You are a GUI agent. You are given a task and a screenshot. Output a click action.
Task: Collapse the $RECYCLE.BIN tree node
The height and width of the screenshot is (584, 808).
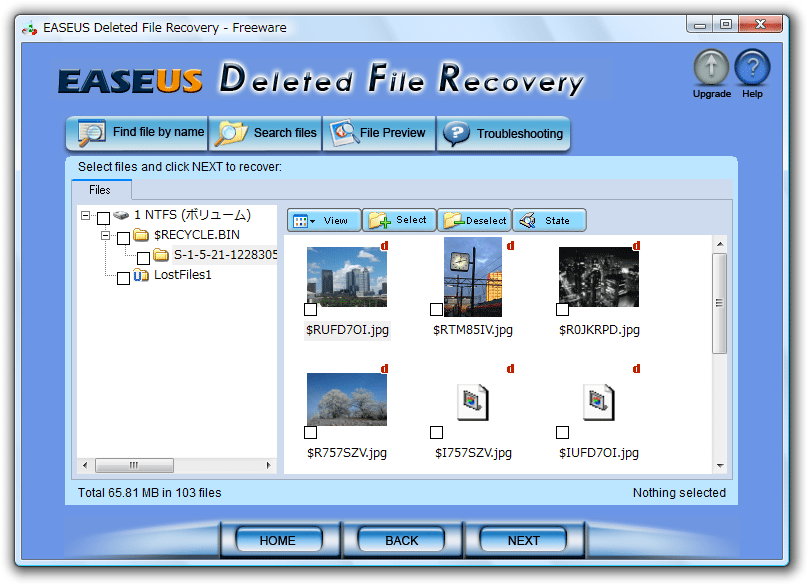(106, 236)
